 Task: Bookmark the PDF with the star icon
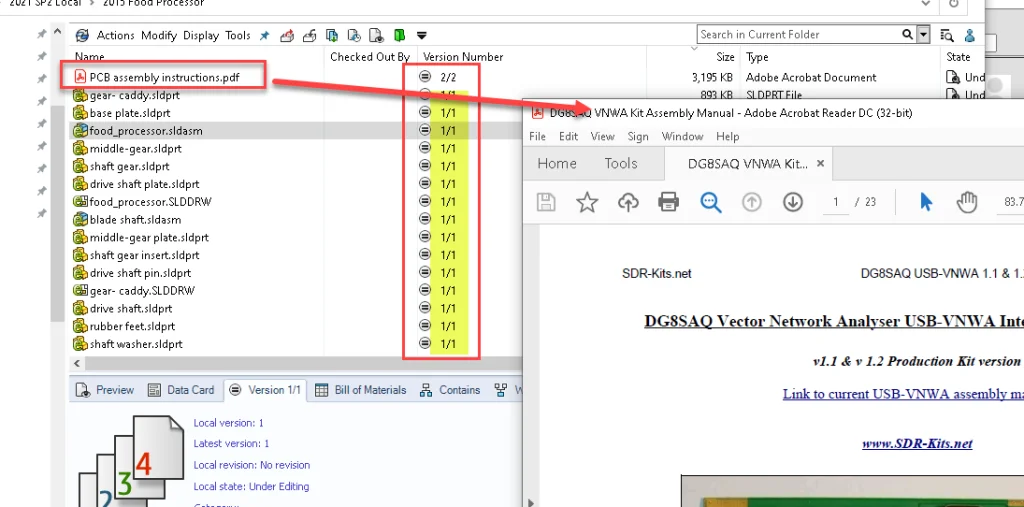coord(587,203)
